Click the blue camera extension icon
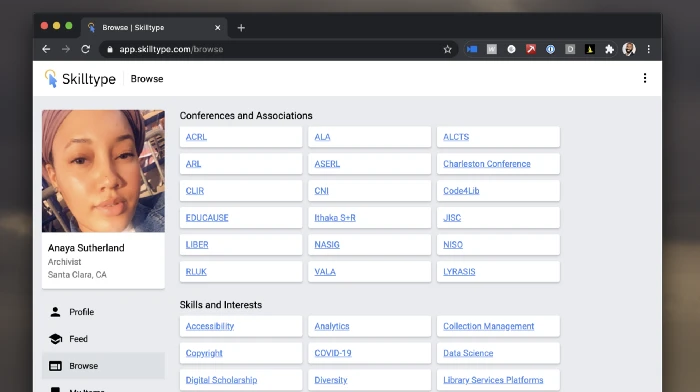 pyautogui.click(x=472, y=49)
